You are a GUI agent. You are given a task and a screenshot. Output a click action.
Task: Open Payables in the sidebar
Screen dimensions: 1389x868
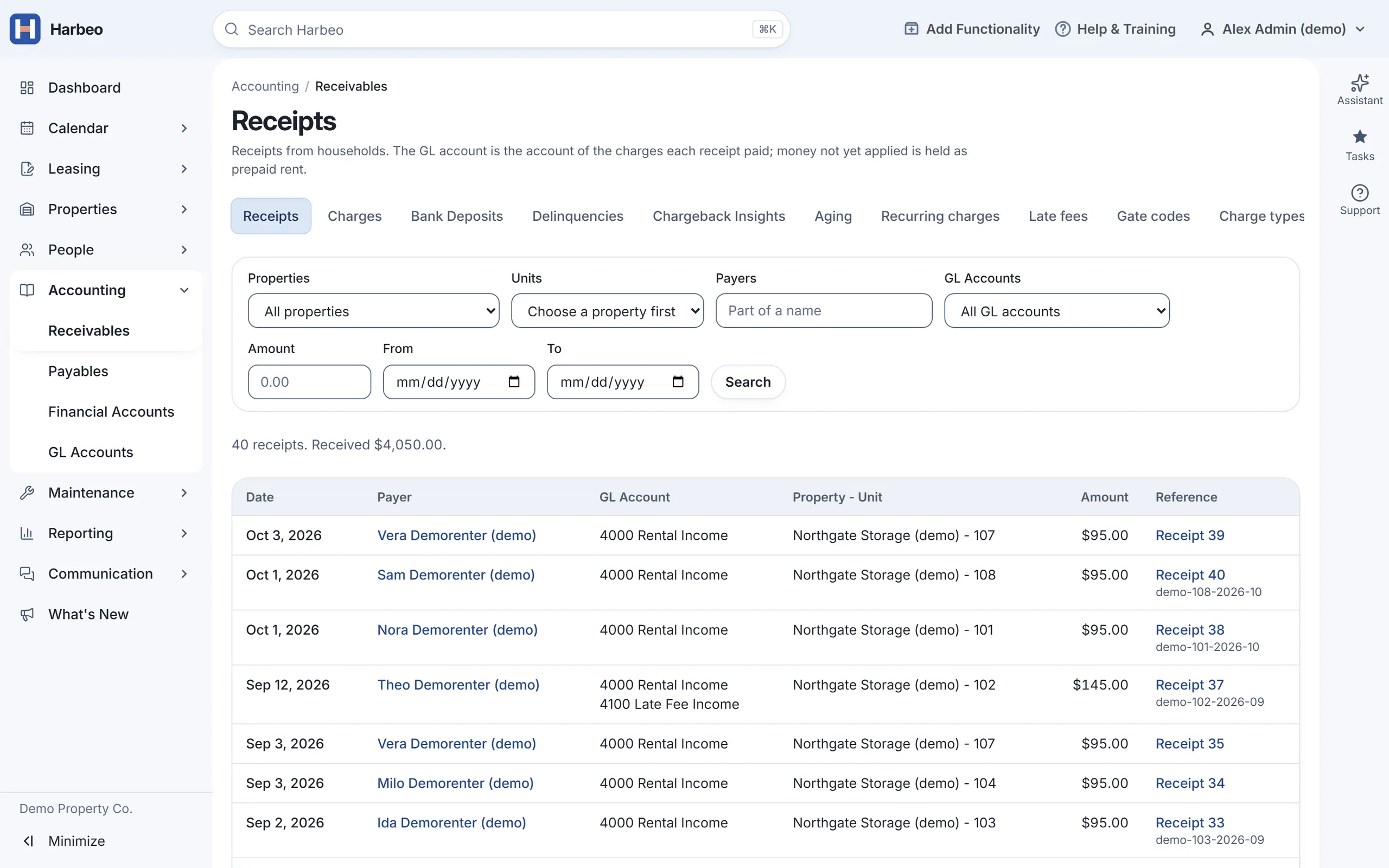pyautogui.click(x=78, y=372)
